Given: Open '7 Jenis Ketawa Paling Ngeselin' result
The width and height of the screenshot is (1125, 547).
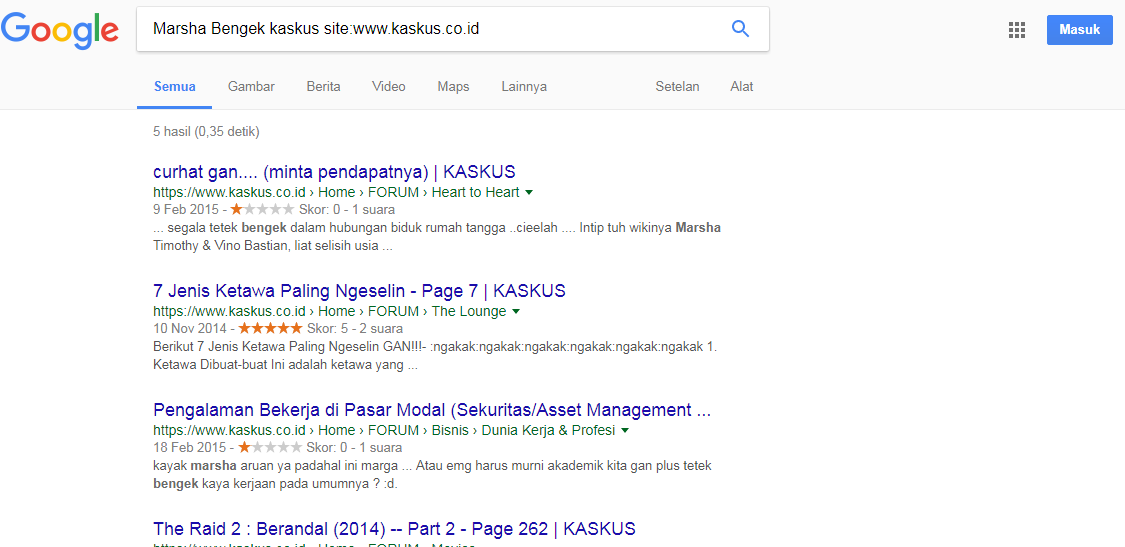Looking at the screenshot, I should click(x=359, y=291).
